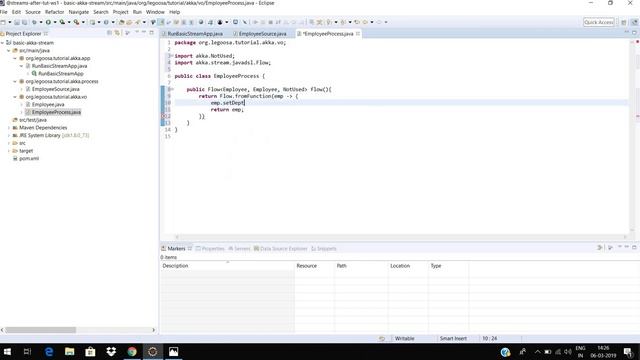Click the Save toolbar icon
This screenshot has width=640, height=360.
pyautogui.click(x=17, y=22)
